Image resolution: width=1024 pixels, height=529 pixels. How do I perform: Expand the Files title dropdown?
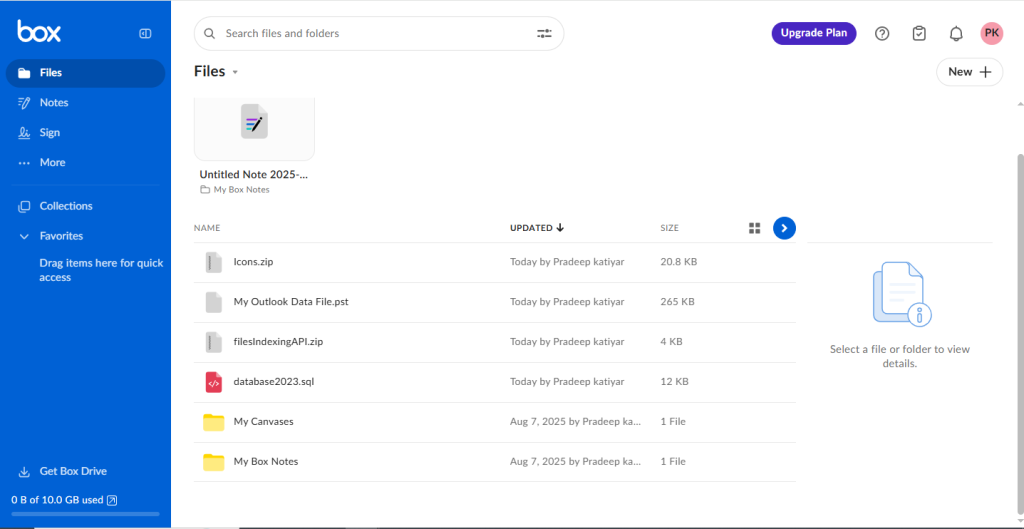[235, 72]
